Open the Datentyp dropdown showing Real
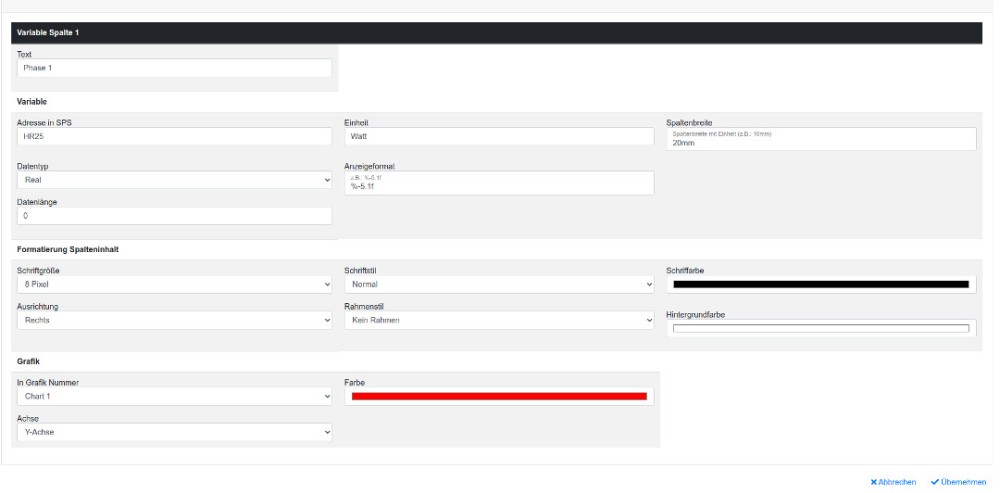 pos(174,180)
